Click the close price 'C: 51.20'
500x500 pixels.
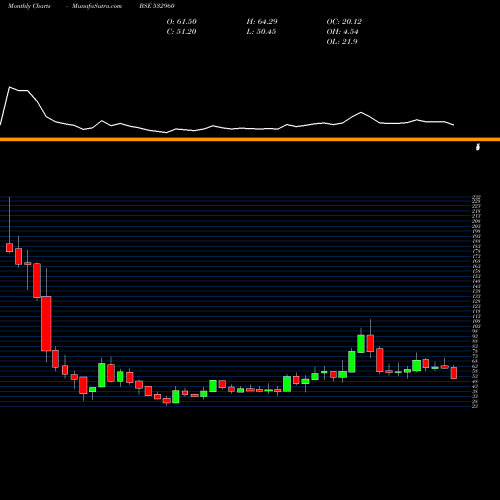point(181,32)
